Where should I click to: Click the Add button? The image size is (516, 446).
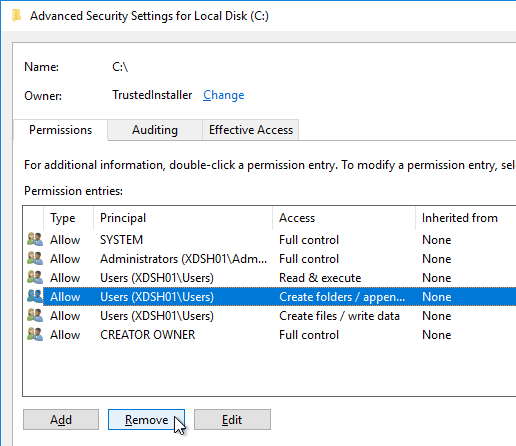point(61,420)
